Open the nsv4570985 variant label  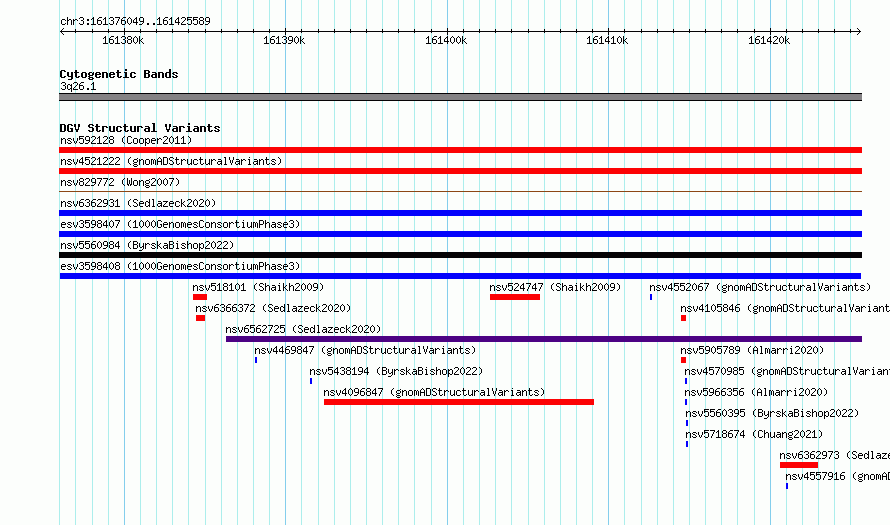787,371
